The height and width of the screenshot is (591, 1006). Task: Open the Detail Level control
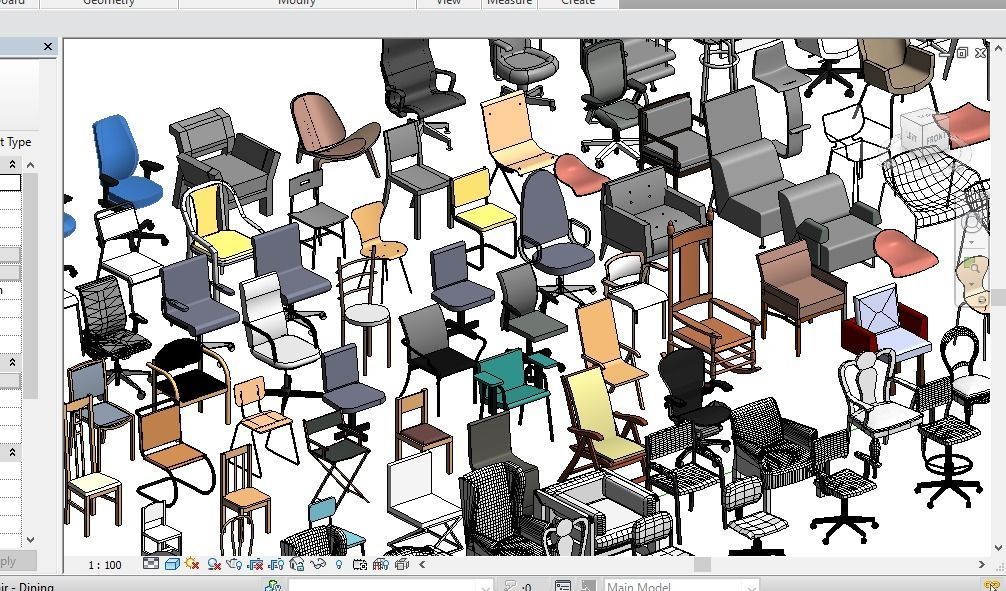(x=151, y=564)
